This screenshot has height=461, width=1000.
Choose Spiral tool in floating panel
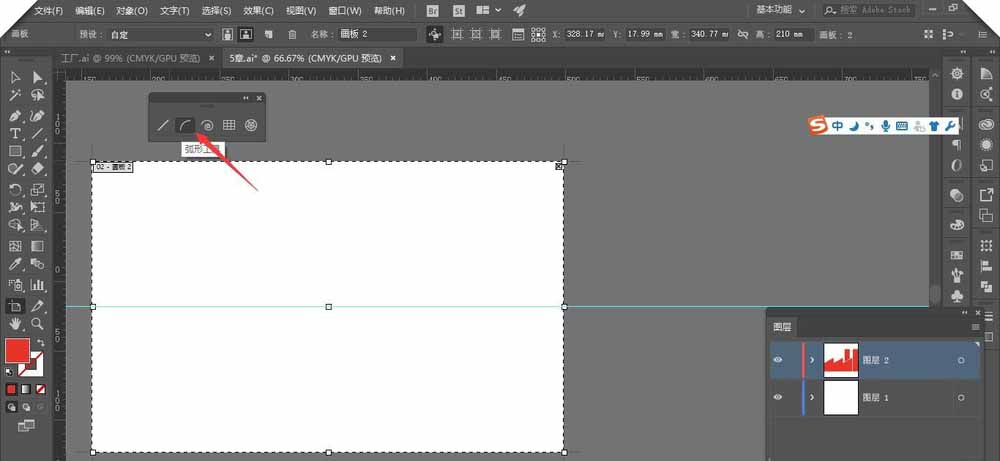pos(207,126)
